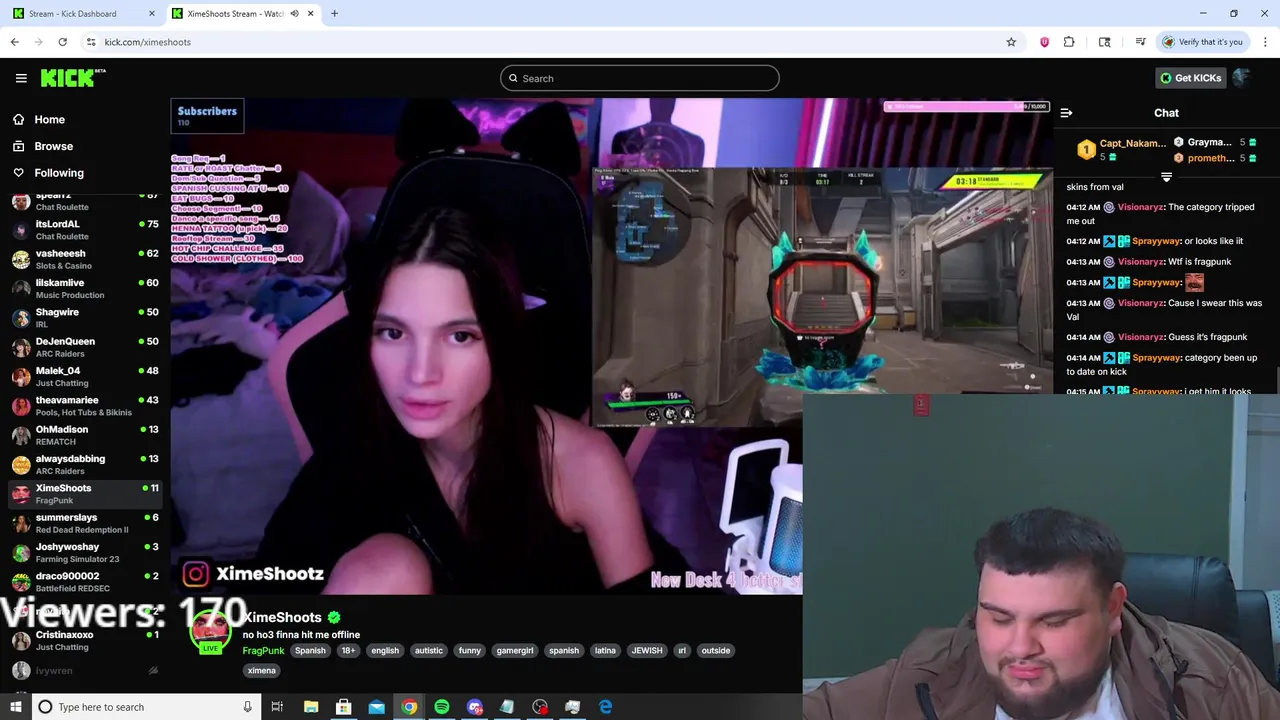
Task: Switch to Stream - Kick Dashboard tab
Action: [84, 14]
